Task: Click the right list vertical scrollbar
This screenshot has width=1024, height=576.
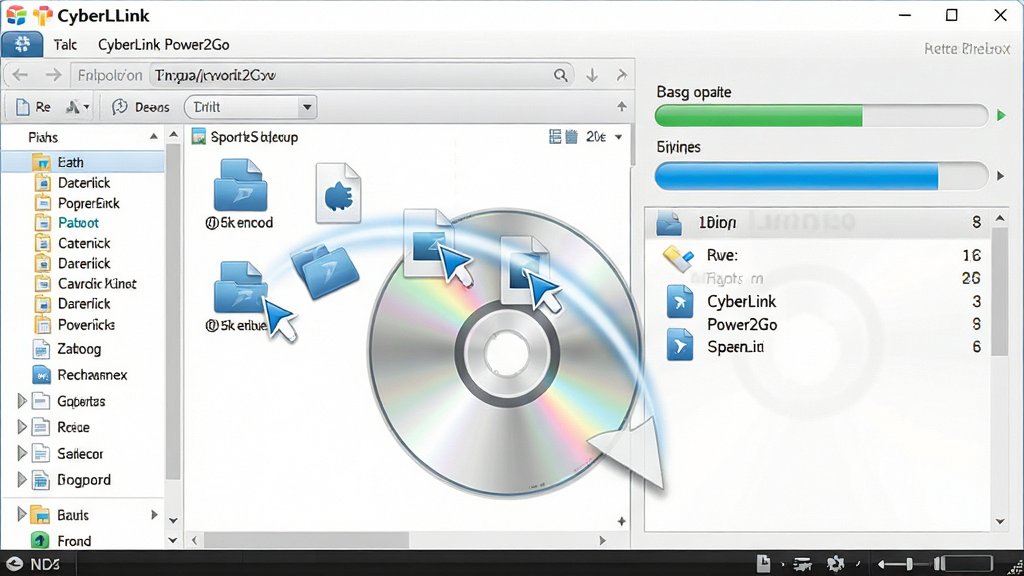Action: tap(1000, 291)
